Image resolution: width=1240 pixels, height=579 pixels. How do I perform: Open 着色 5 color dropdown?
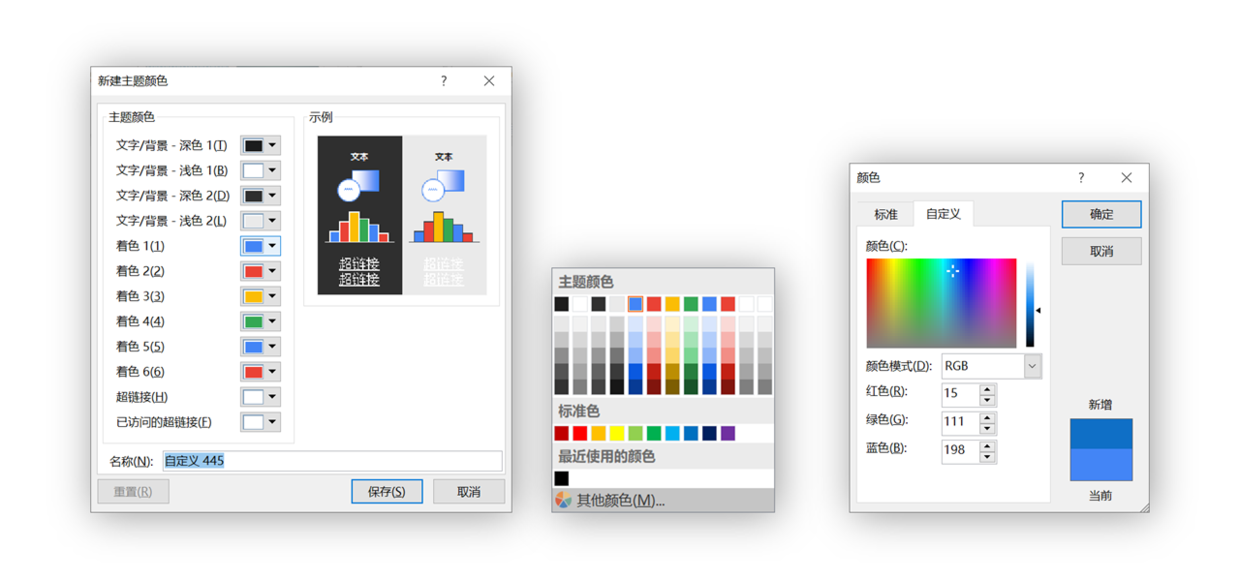[x=260, y=347]
